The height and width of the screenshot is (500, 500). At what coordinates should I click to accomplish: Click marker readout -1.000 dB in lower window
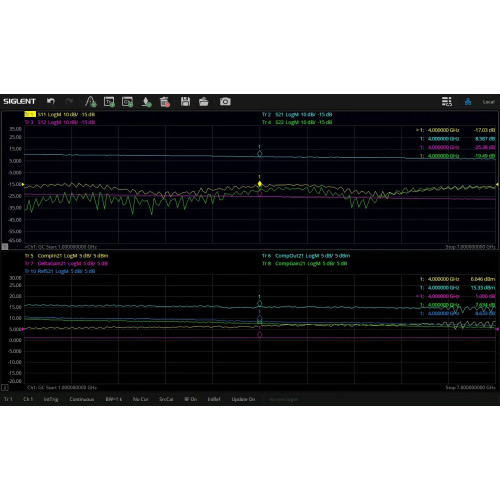click(485, 296)
